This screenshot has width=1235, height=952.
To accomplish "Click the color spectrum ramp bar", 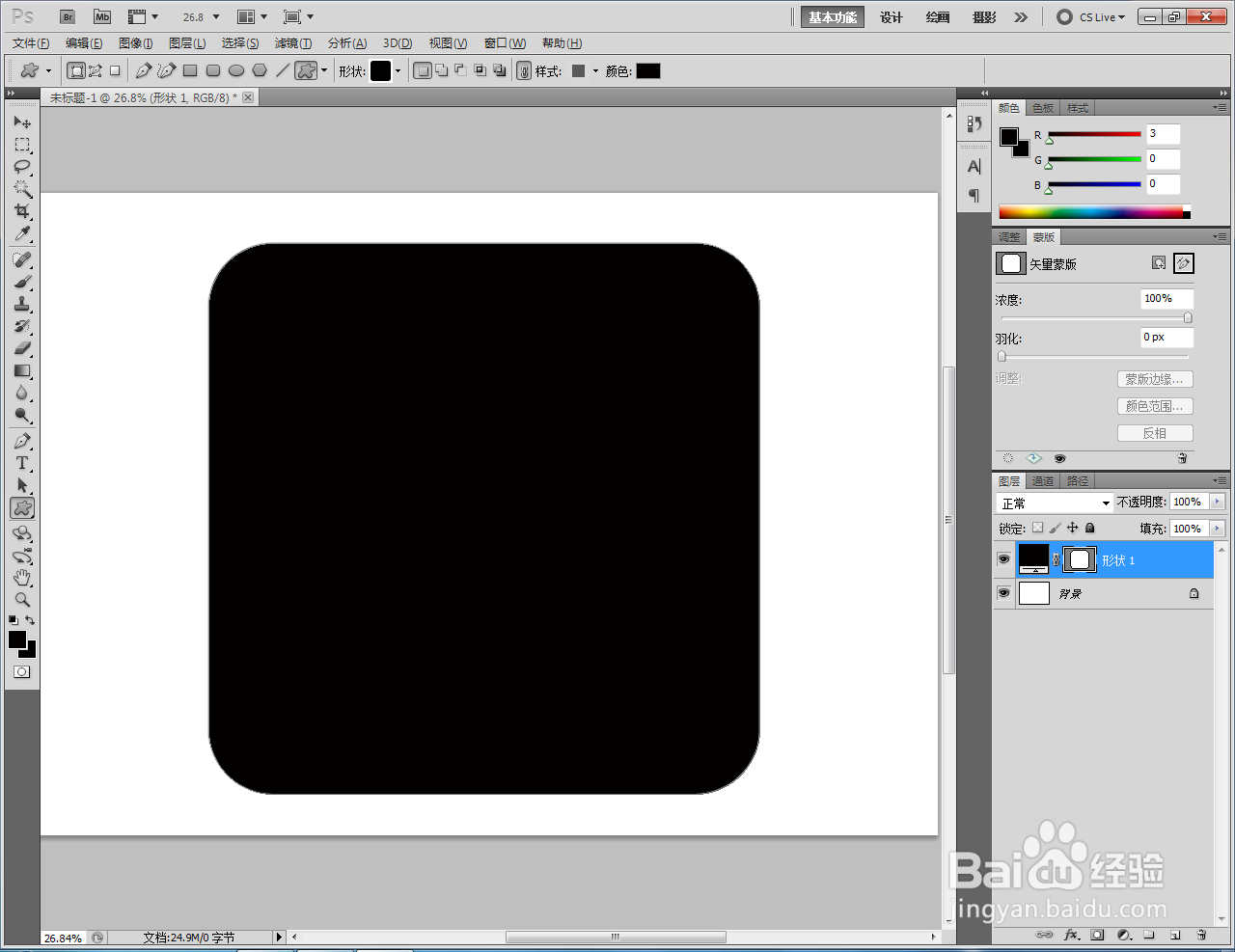I will [1094, 212].
